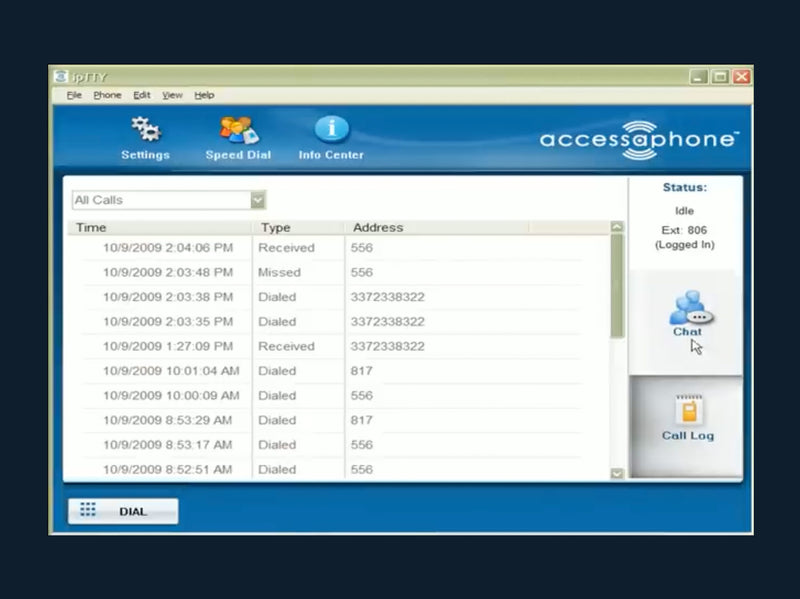Screen dimensions: 800x599
Task: Minimize the ipTTY window
Action: (698, 77)
